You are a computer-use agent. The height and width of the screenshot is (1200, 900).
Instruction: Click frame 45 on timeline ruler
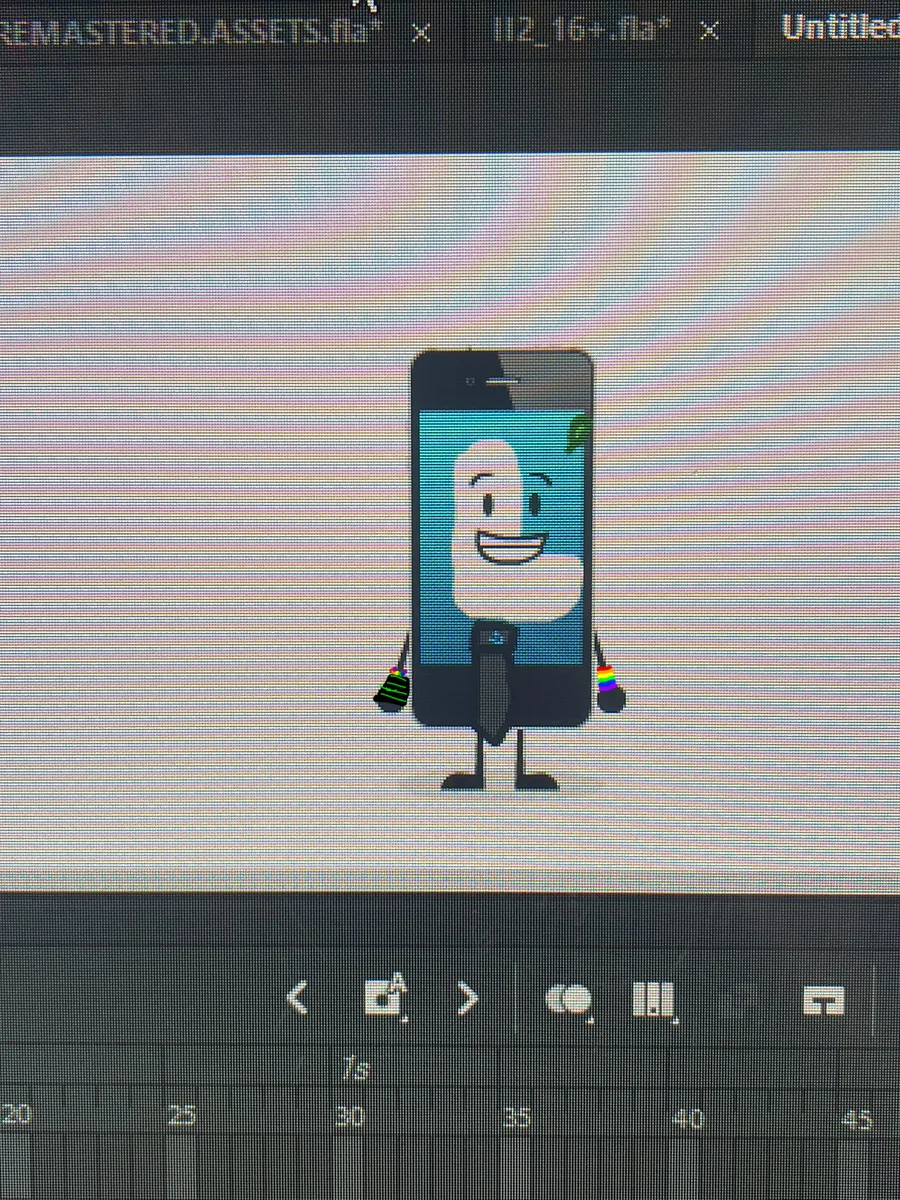coord(858,1119)
